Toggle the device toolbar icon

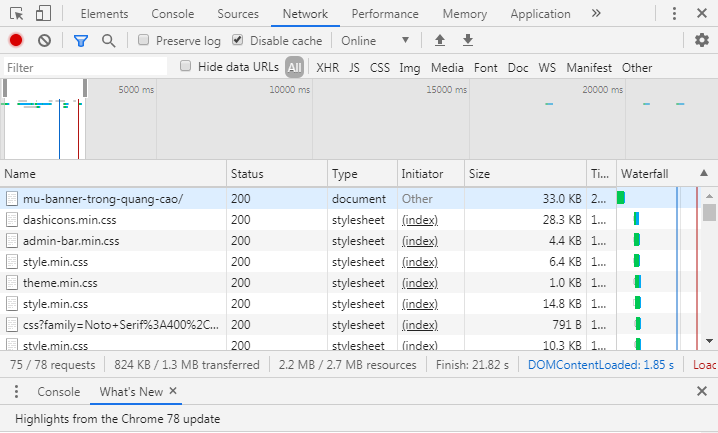(43, 14)
